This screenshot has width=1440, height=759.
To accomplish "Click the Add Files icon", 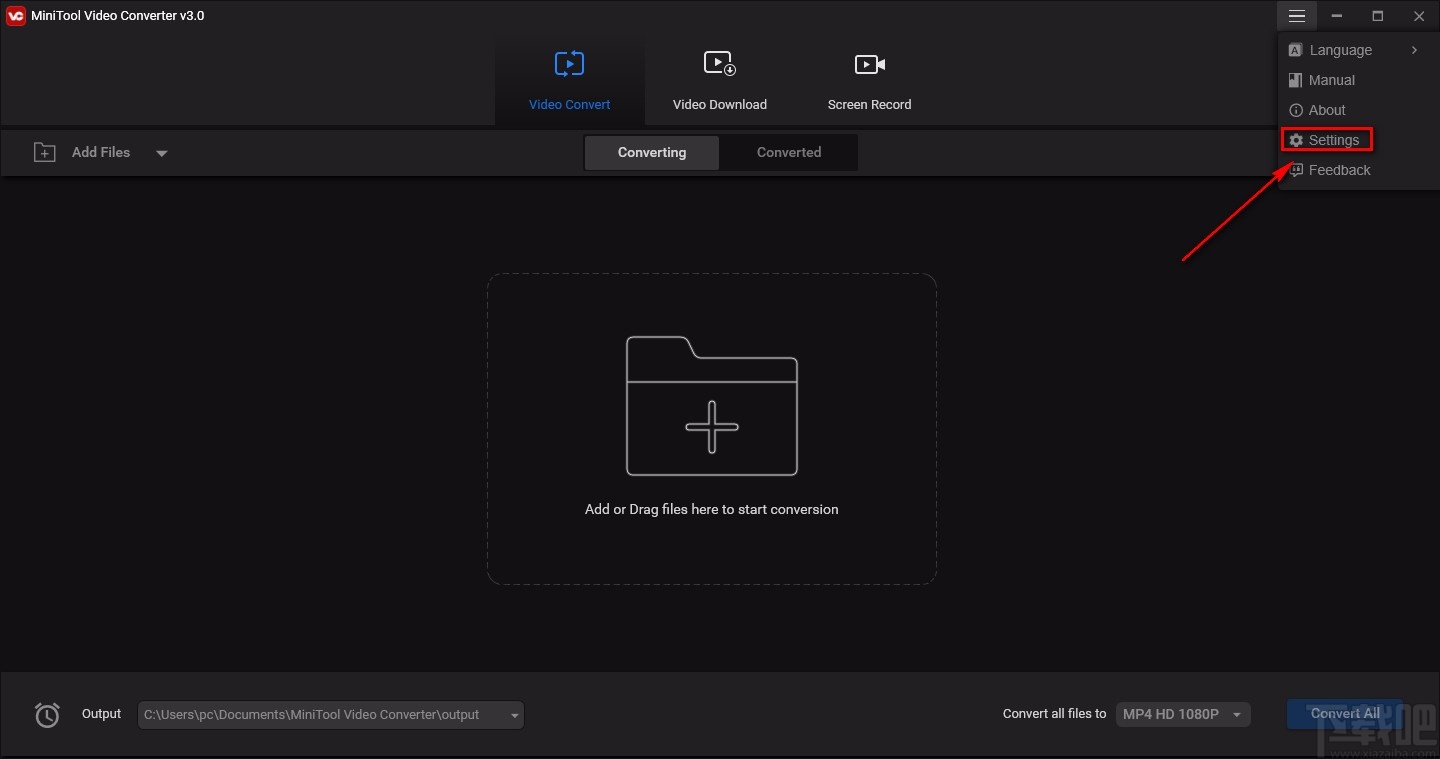I will point(45,152).
